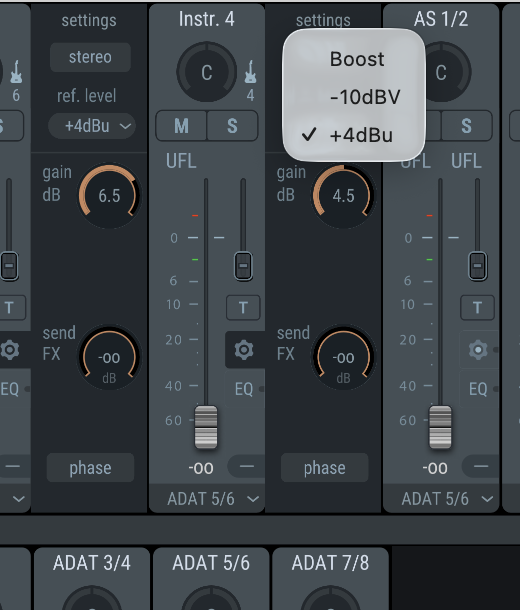Solo the Instr. 4 channel
Image resolution: width=520 pixels, height=610 pixels.
pos(232,126)
